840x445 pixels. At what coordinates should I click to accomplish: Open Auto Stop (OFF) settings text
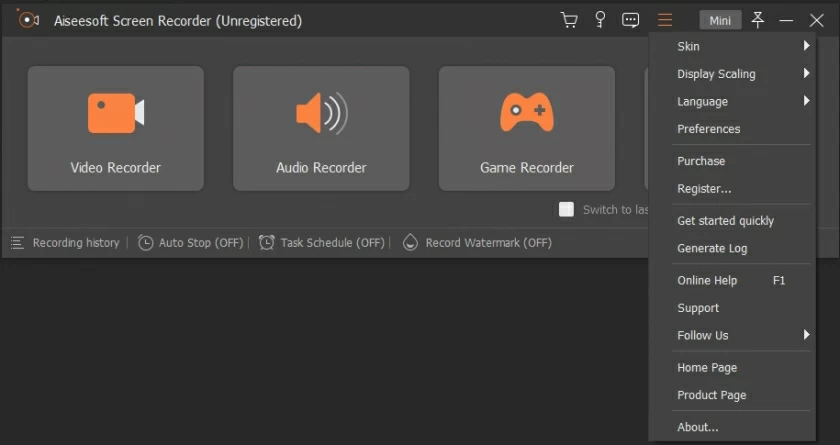[201, 243]
